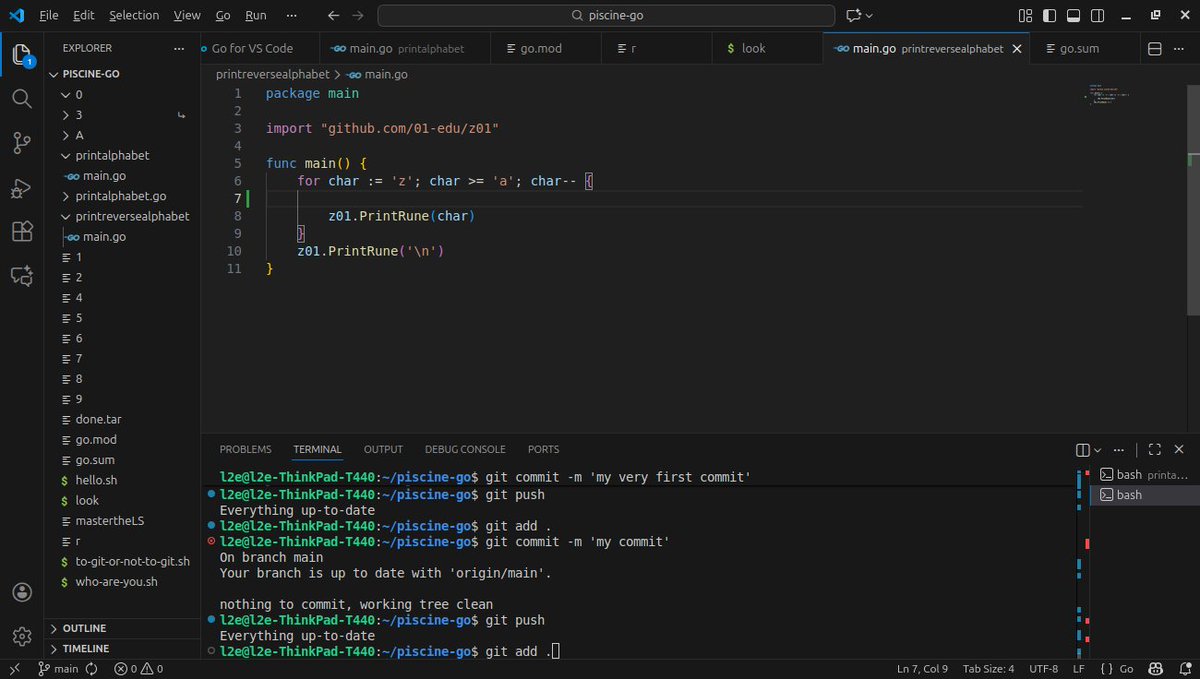Maximize the terminal panel size
The height and width of the screenshot is (679, 1200).
pos(1155,450)
